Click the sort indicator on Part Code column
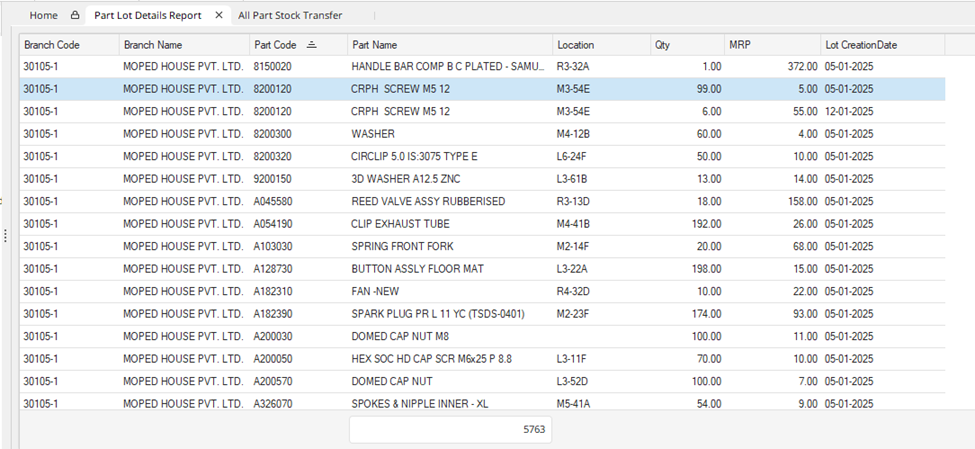 click(x=311, y=45)
